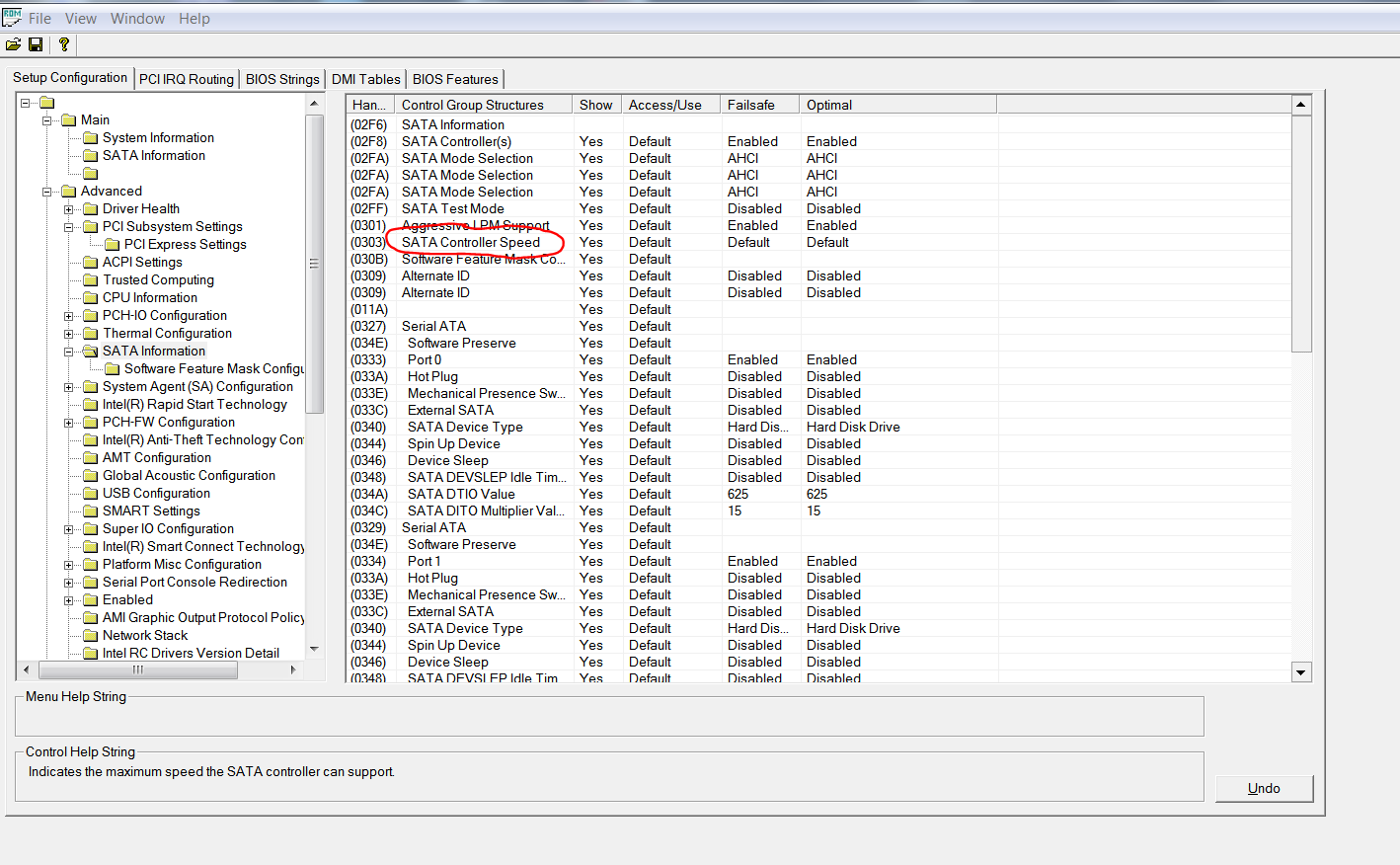Expand the Thermal Configuration node
Screen dimensions: 1400x865
[68, 334]
